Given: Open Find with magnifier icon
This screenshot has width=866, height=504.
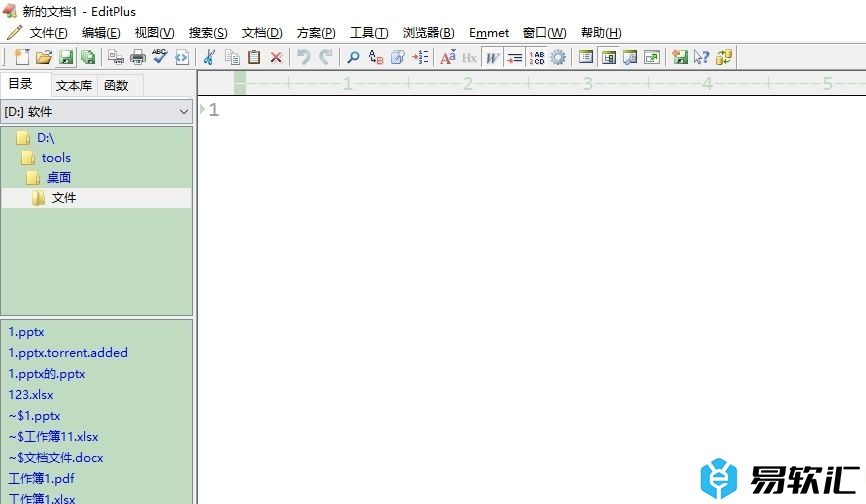Looking at the screenshot, I should (353, 57).
